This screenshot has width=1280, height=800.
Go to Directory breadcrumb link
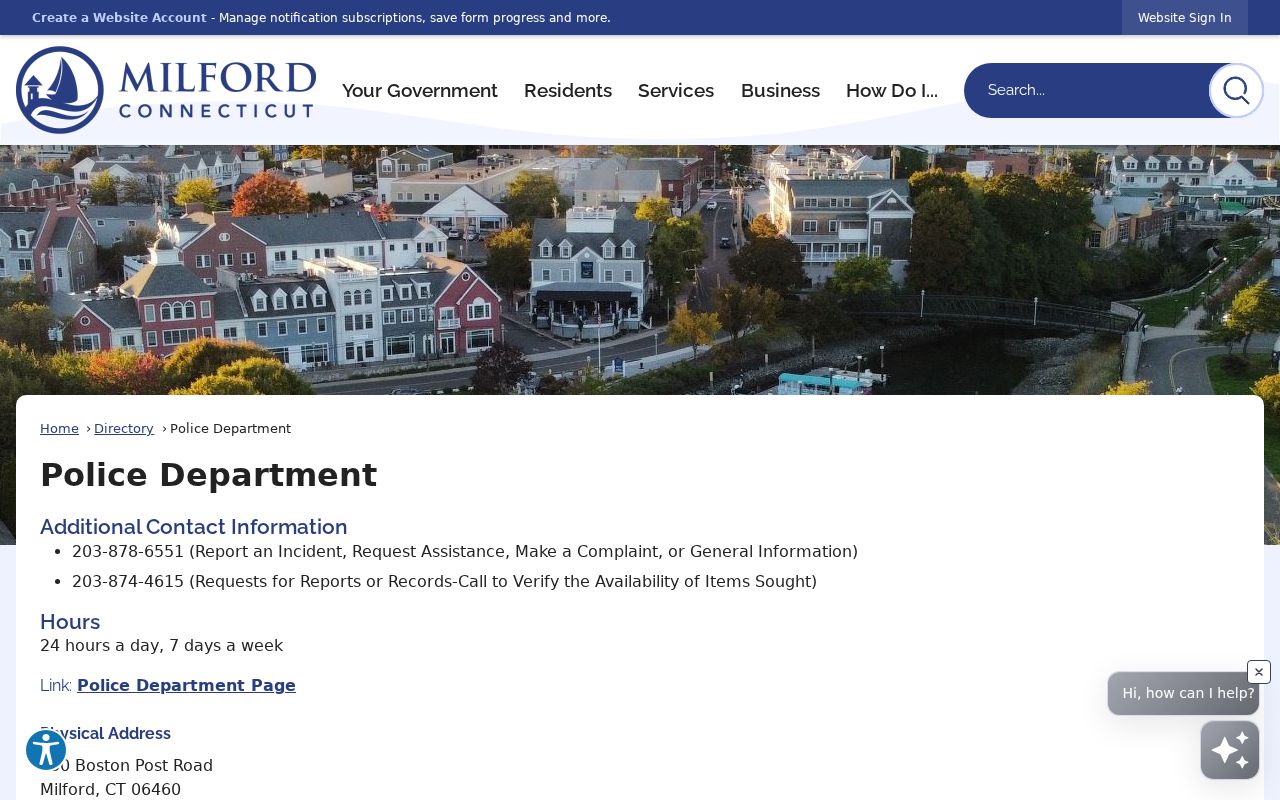point(124,429)
